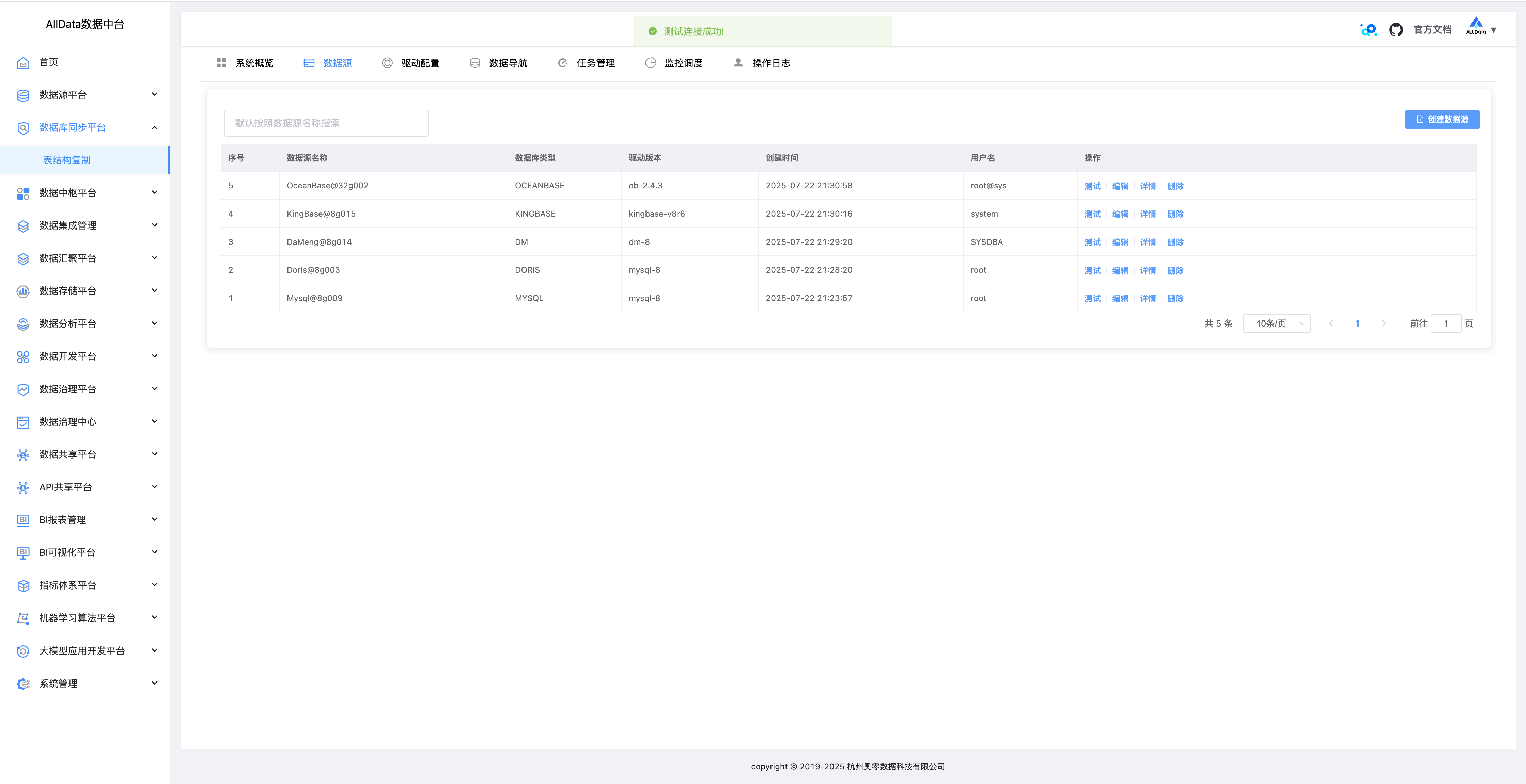Screen dimensions: 1526x784
Task: Click the datasource name search field
Action: click(x=326, y=123)
